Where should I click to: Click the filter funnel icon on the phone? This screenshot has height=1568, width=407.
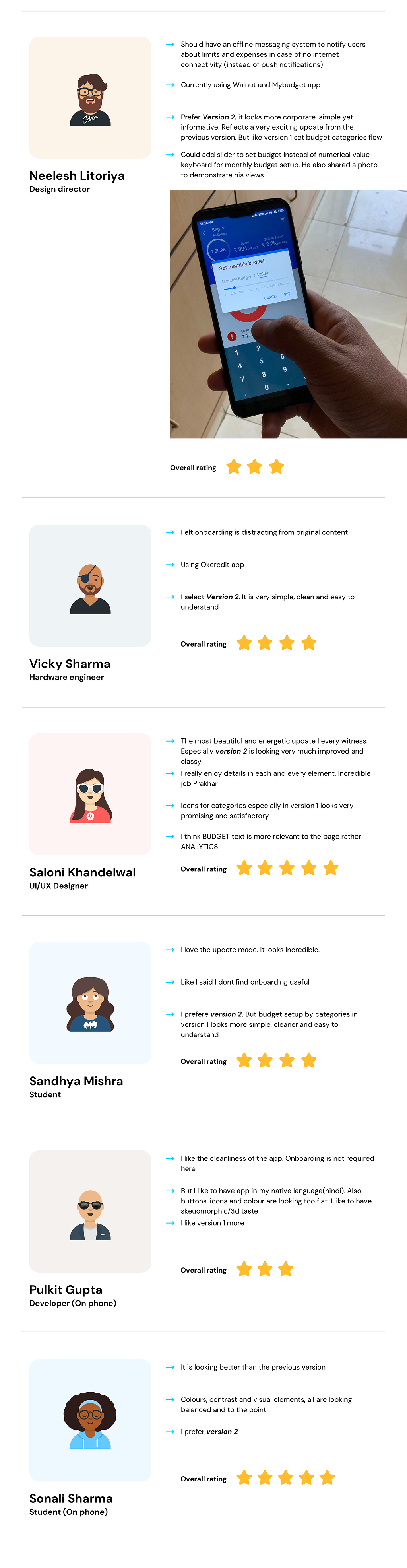point(282,220)
